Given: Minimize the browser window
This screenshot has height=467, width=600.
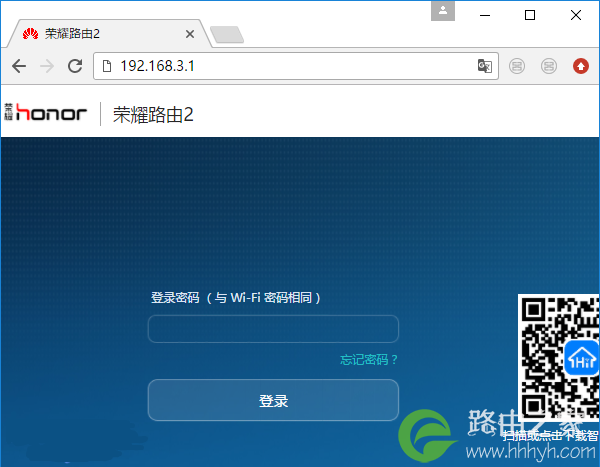Looking at the screenshot, I should [485, 15].
